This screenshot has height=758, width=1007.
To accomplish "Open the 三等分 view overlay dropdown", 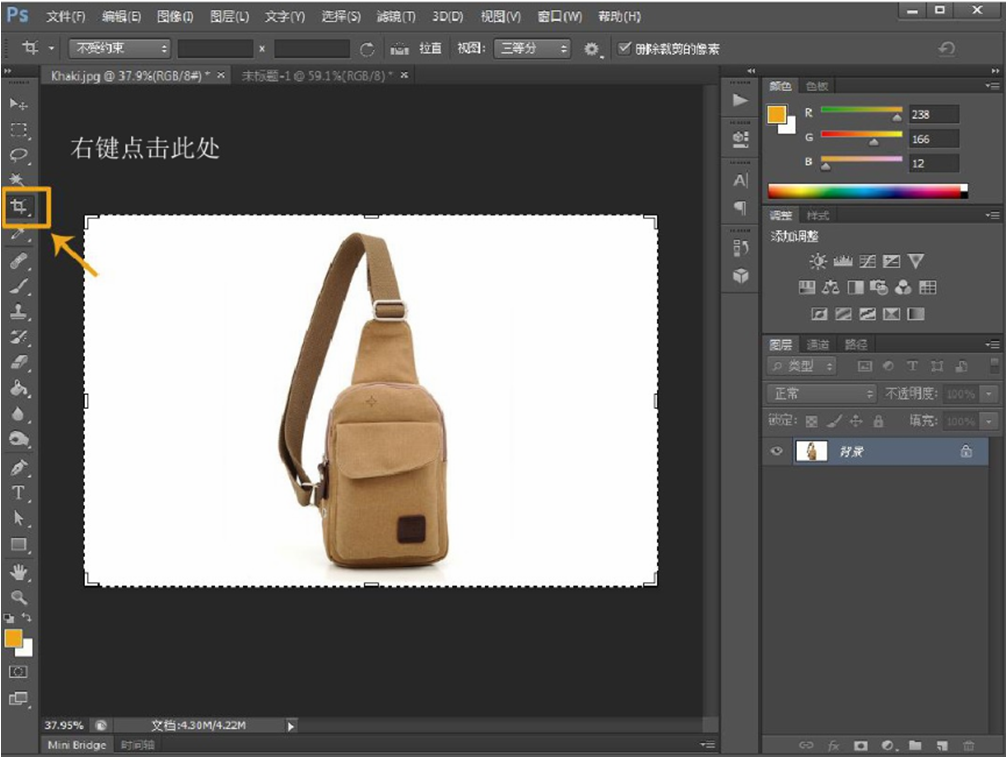I will 533,48.
